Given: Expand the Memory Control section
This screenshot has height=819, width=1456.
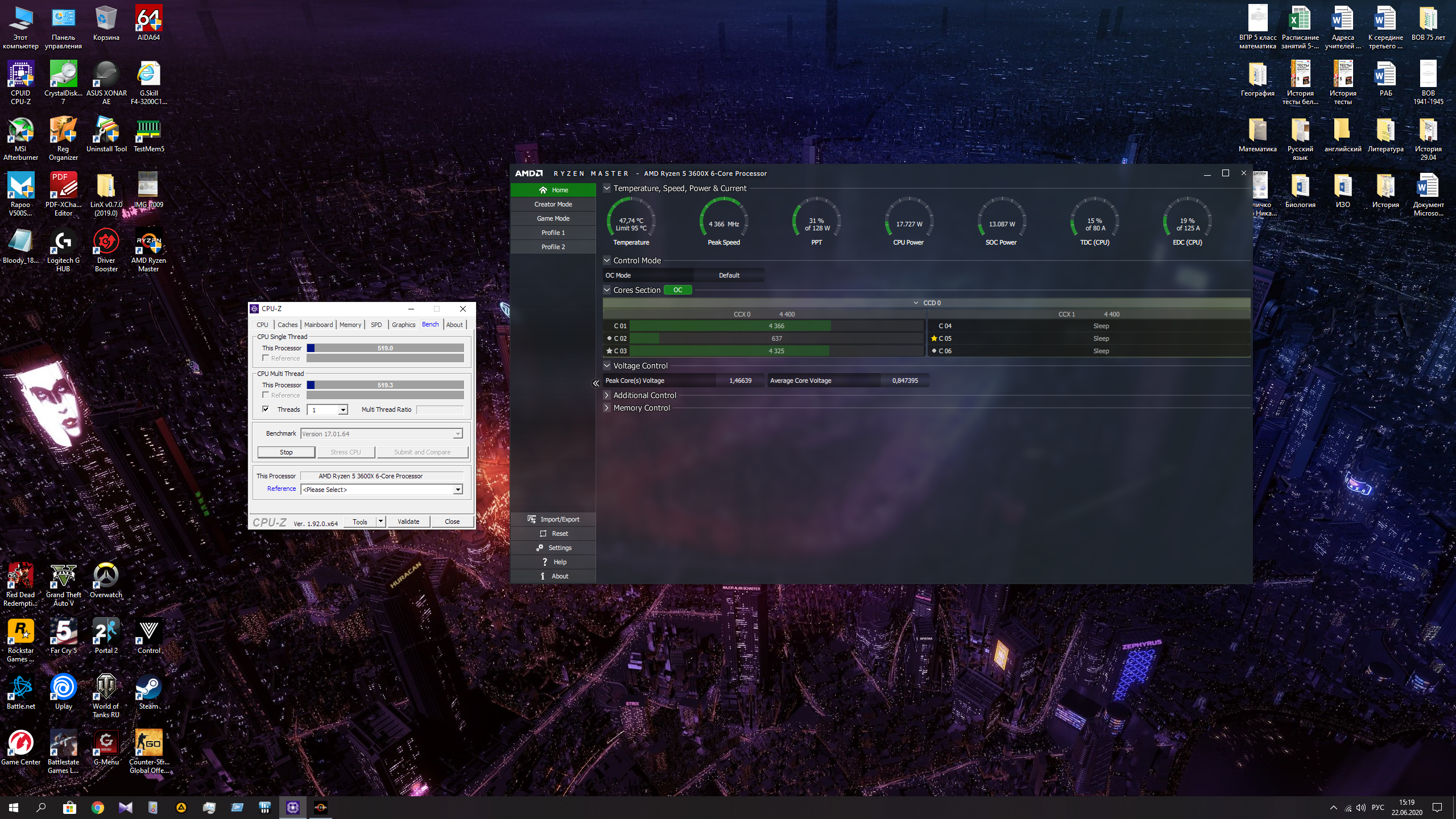Looking at the screenshot, I should click(x=607, y=408).
